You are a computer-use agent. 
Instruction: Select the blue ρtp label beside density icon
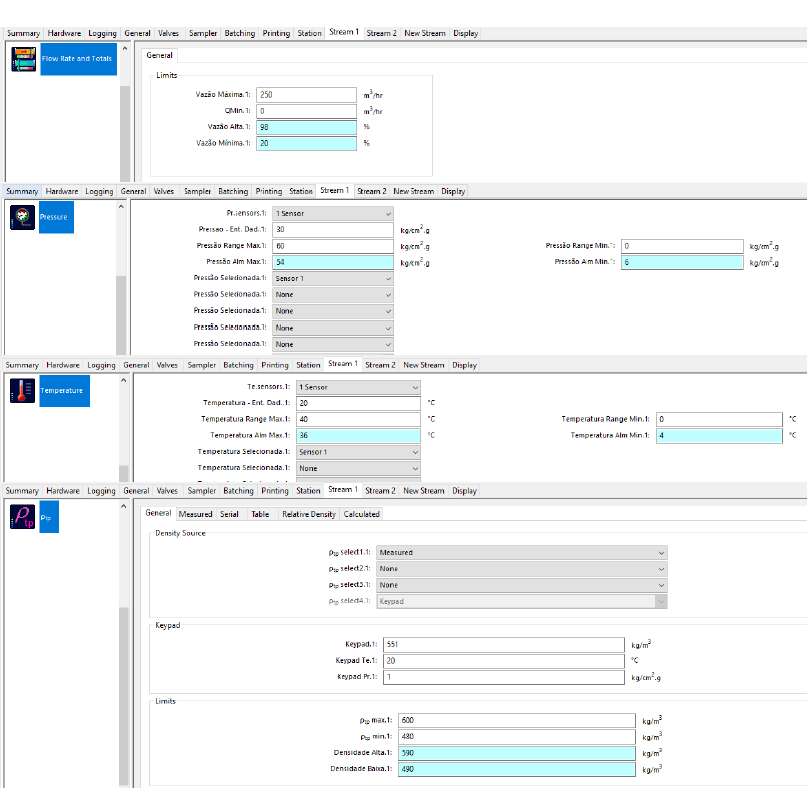pos(49,517)
